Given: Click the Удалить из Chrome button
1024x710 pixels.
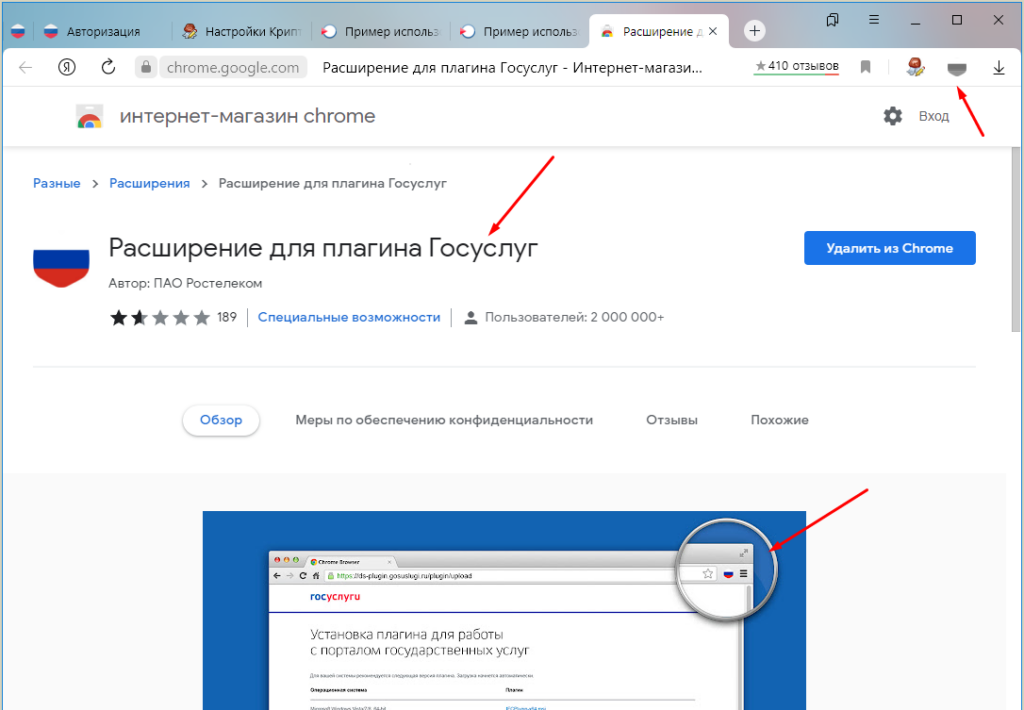Looking at the screenshot, I should 889,248.
